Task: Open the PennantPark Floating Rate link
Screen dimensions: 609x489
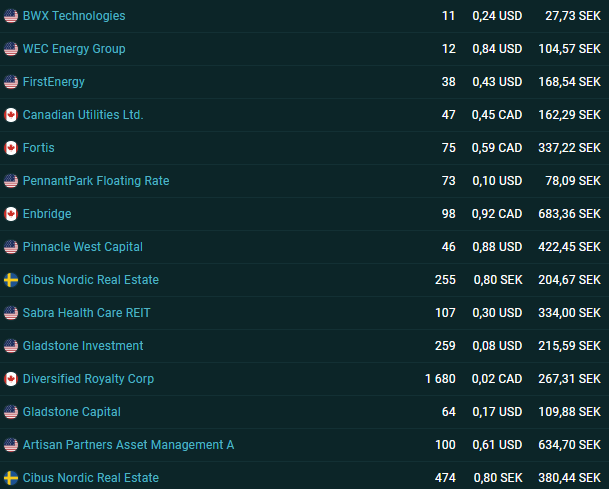Action: point(96,181)
